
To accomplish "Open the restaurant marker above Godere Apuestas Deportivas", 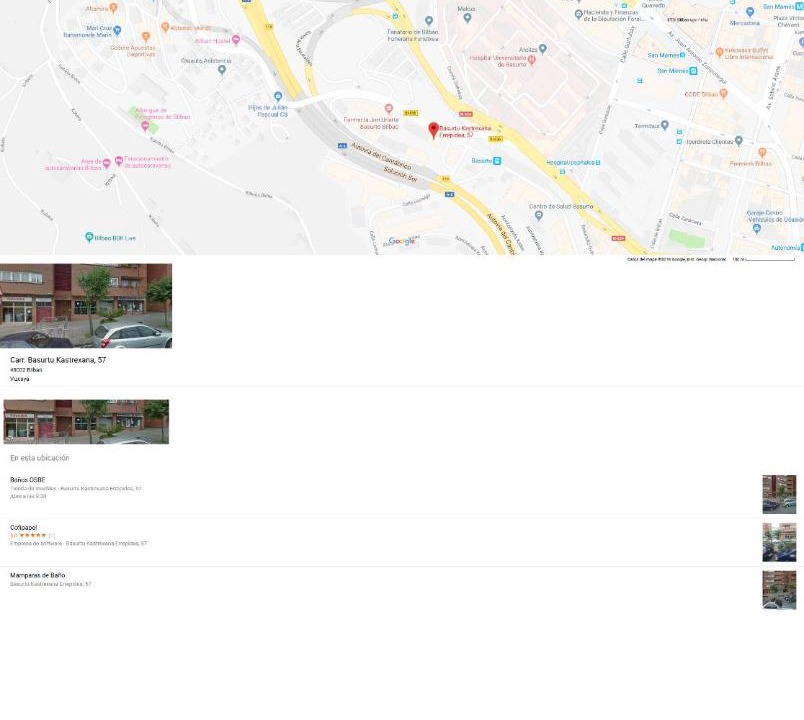I will 146,36.
